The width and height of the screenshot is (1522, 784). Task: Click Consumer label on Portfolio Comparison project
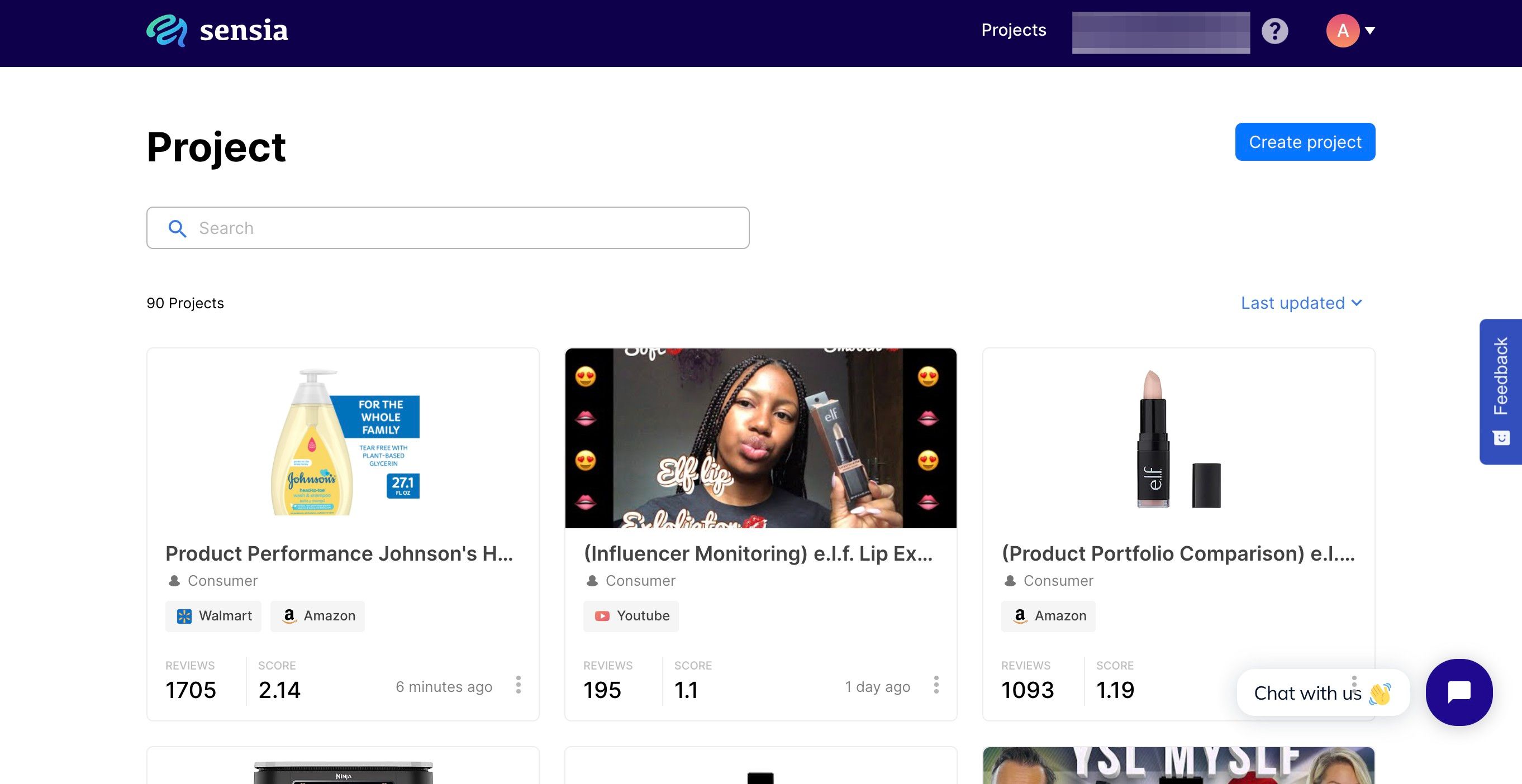(x=1058, y=581)
